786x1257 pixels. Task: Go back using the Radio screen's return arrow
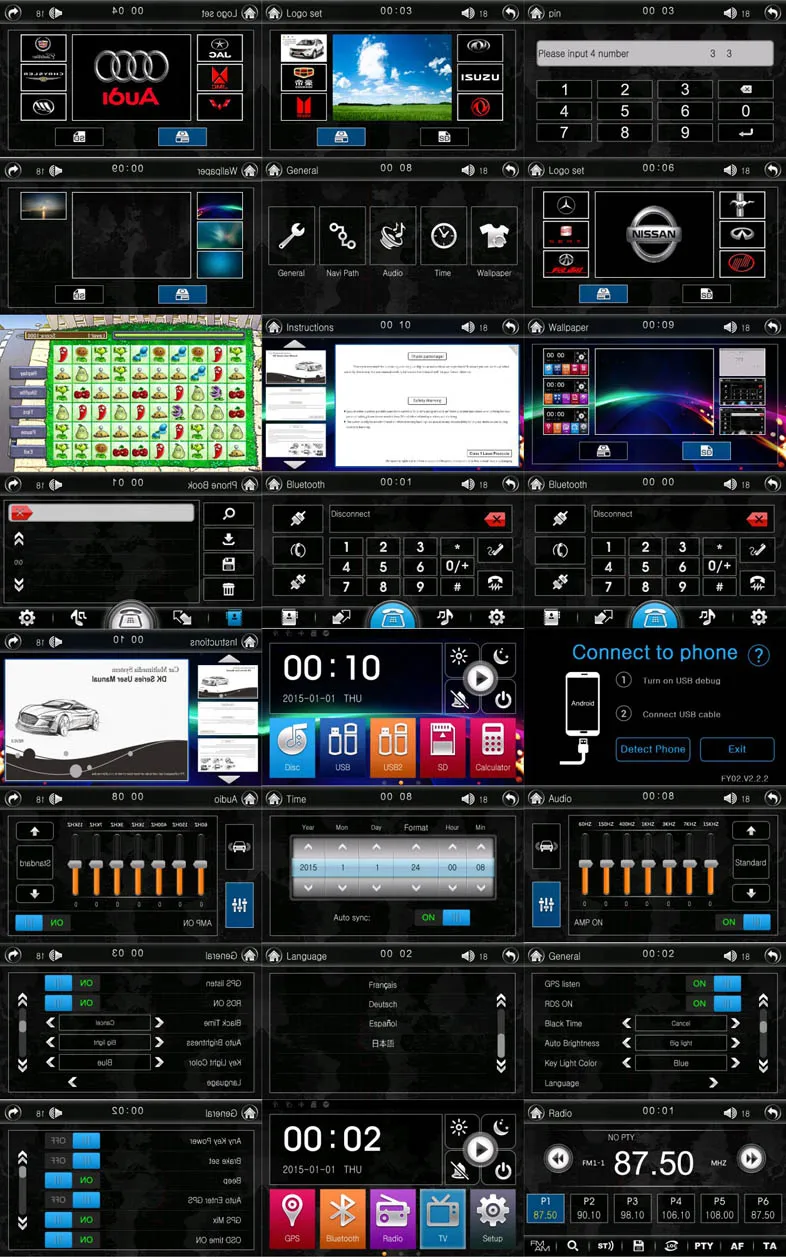tap(772, 1112)
